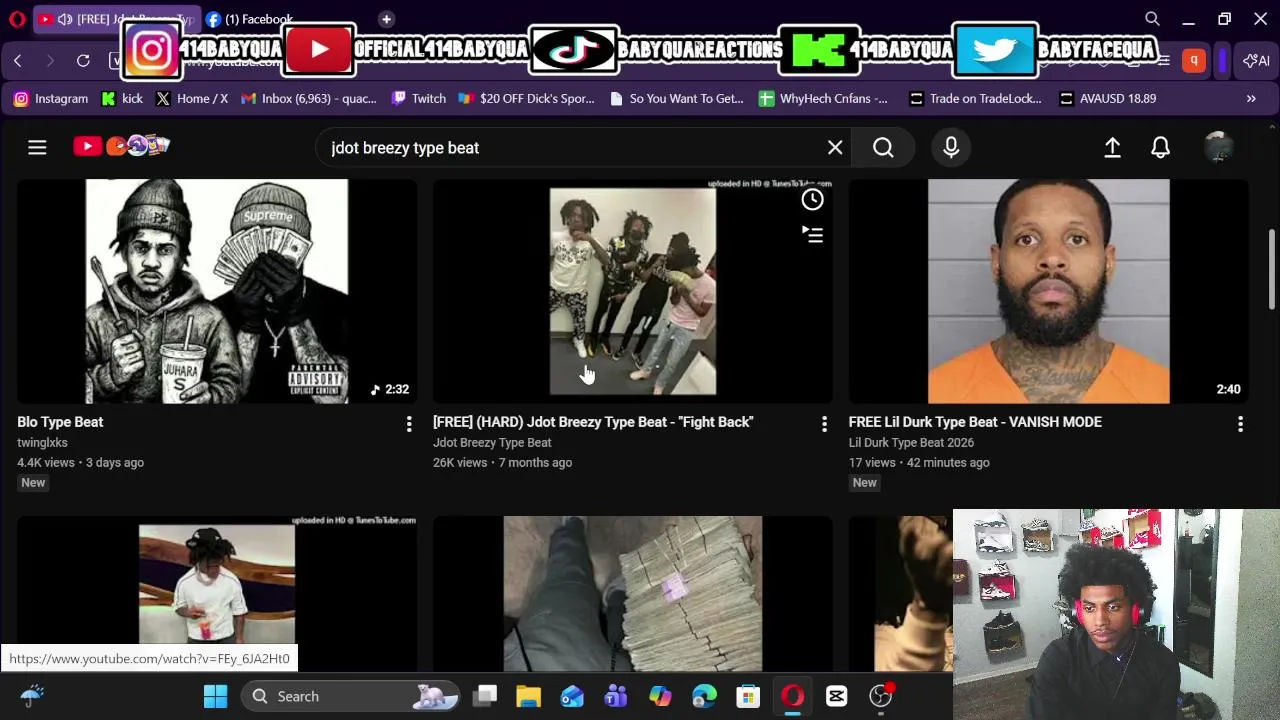Play the Blo Type Beat thumbnail
The width and height of the screenshot is (1280, 720).
217,292
